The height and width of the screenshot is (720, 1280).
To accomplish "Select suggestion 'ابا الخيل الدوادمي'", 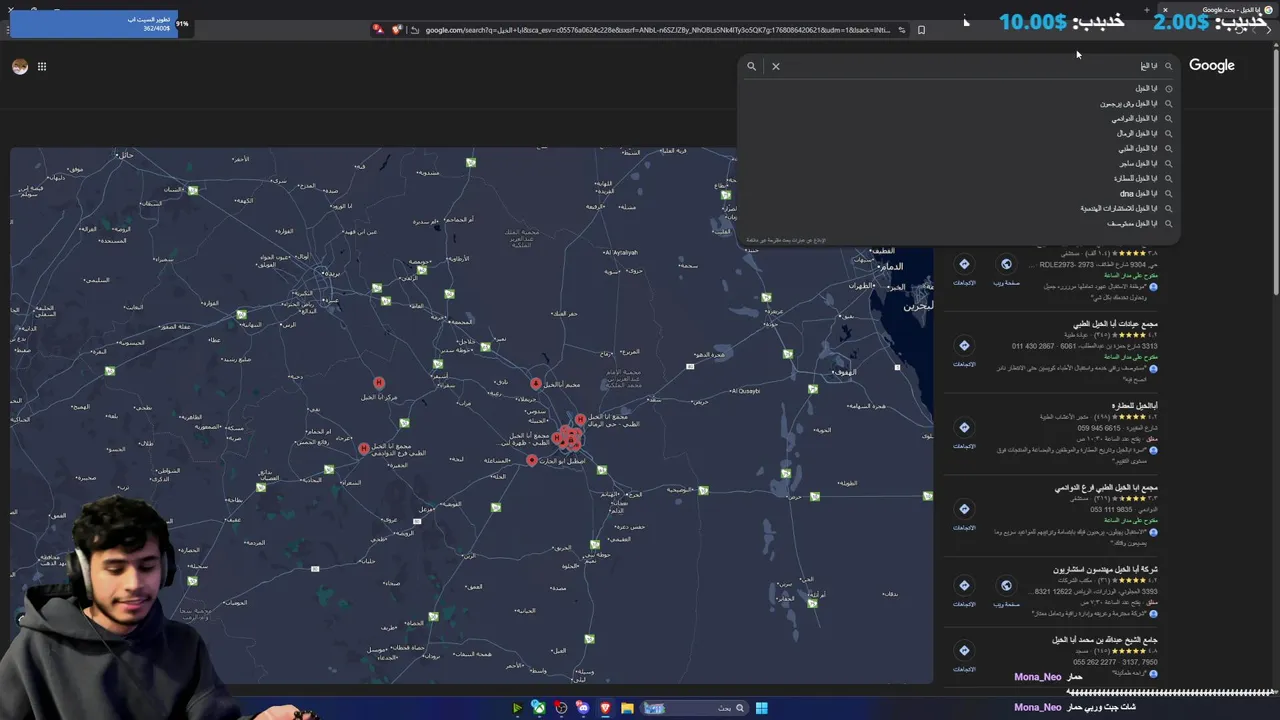I will coord(960,118).
